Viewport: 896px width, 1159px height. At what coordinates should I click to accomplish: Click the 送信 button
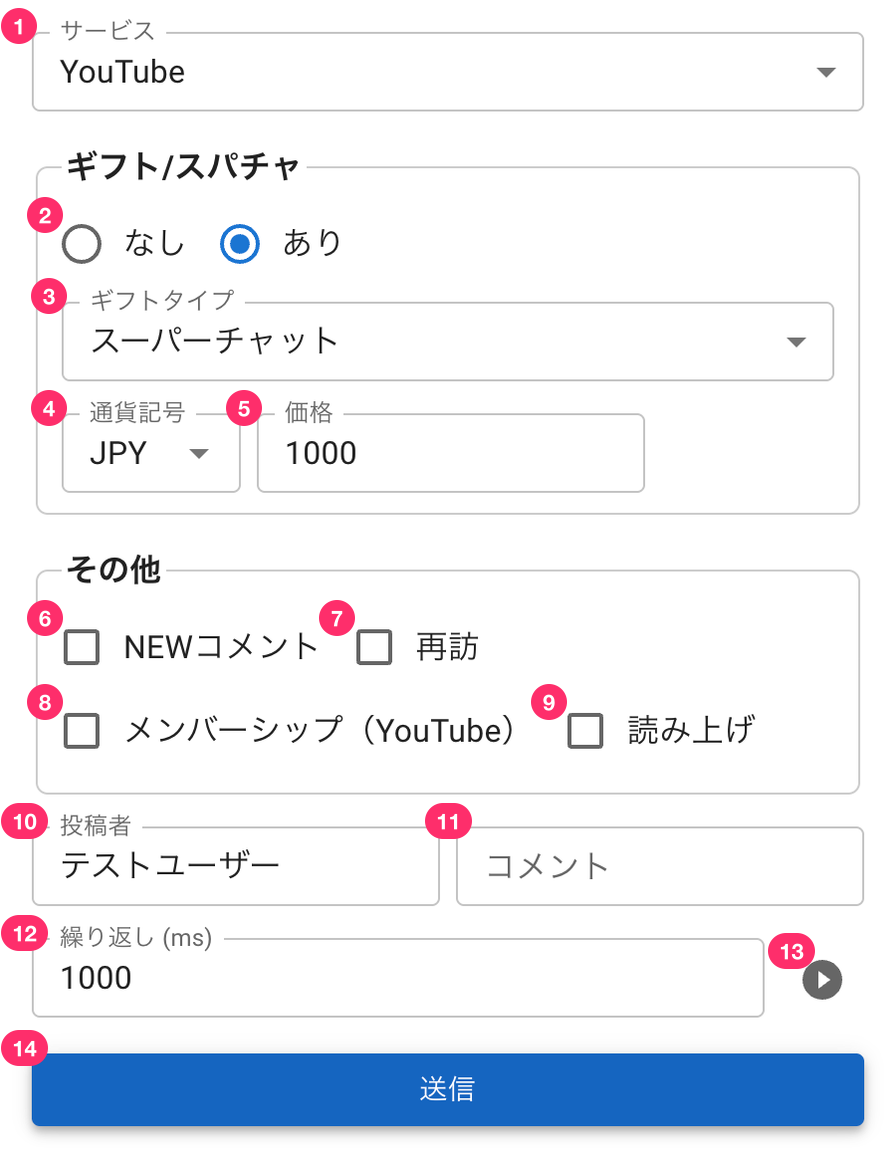coord(448,1090)
